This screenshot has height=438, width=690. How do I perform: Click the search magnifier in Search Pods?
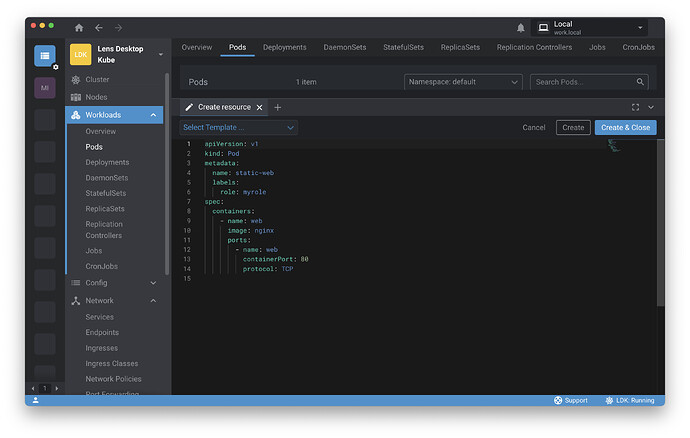(640, 82)
